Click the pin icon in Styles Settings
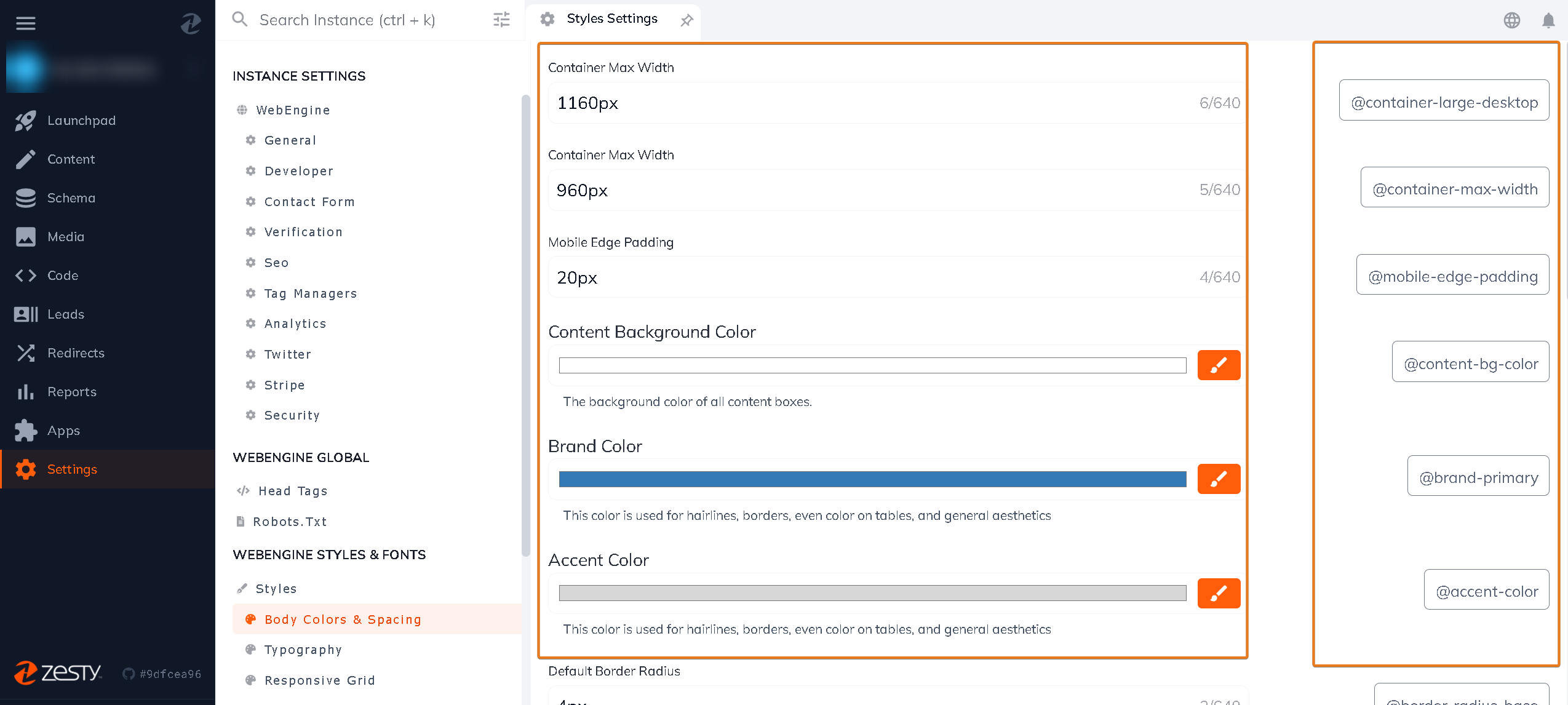The height and width of the screenshot is (705, 1568). [x=686, y=19]
